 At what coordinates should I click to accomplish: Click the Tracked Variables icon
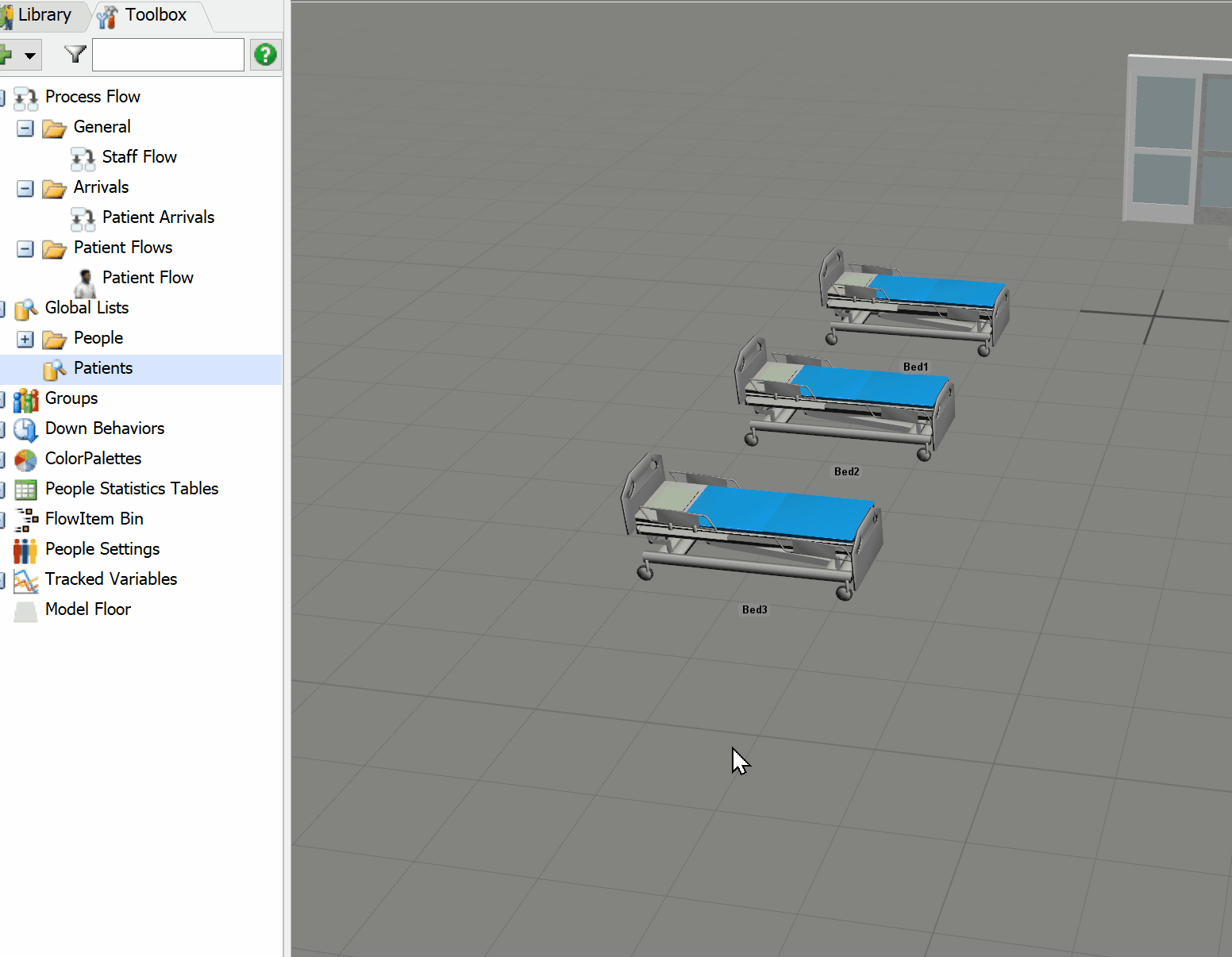click(25, 581)
